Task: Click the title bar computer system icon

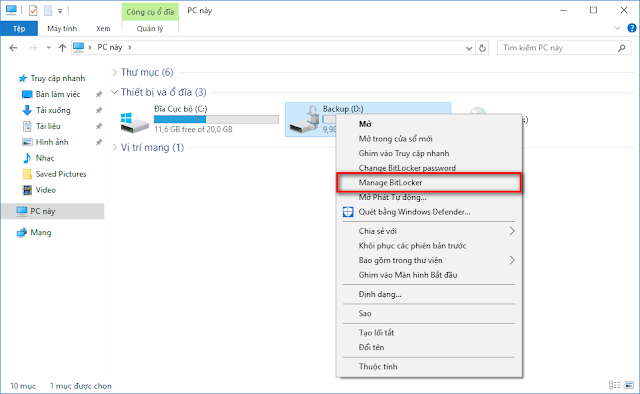Action: pyautogui.click(x=11, y=10)
